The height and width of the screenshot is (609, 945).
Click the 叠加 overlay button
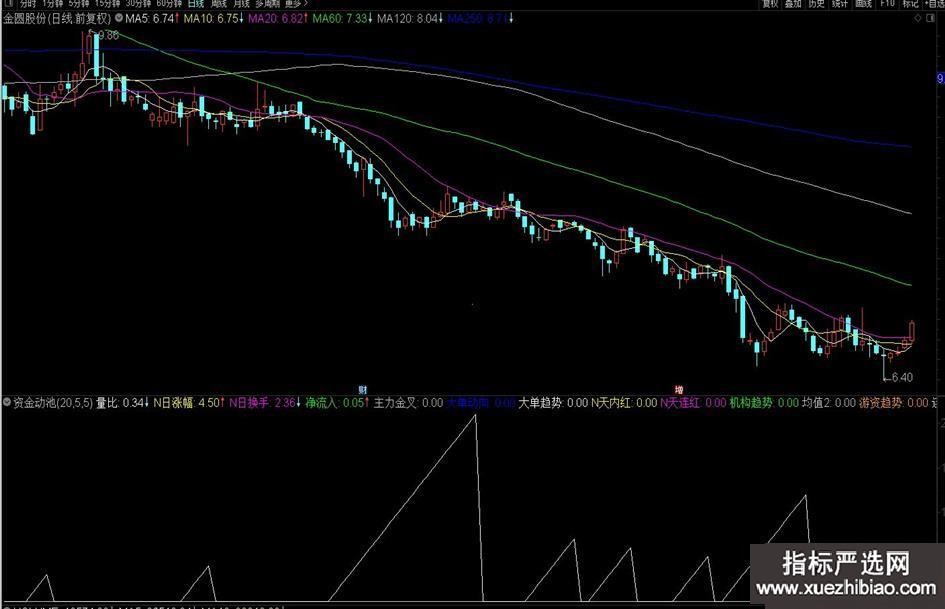pos(793,3)
